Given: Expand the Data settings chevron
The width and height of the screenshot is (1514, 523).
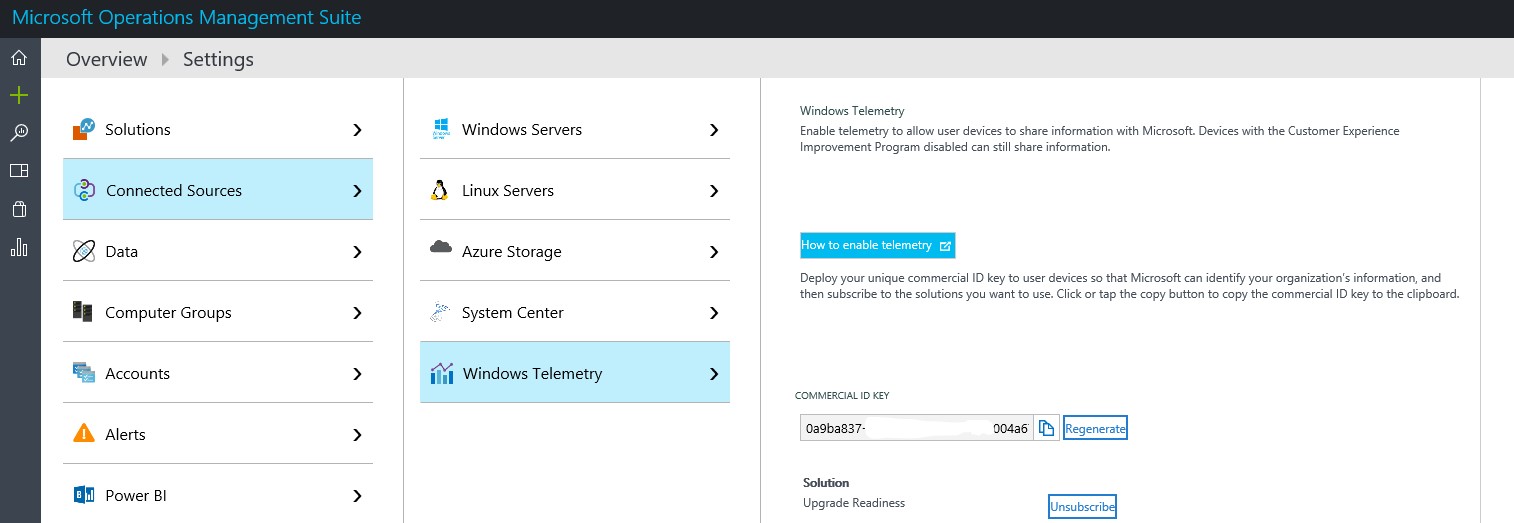Looking at the screenshot, I should click(x=357, y=252).
